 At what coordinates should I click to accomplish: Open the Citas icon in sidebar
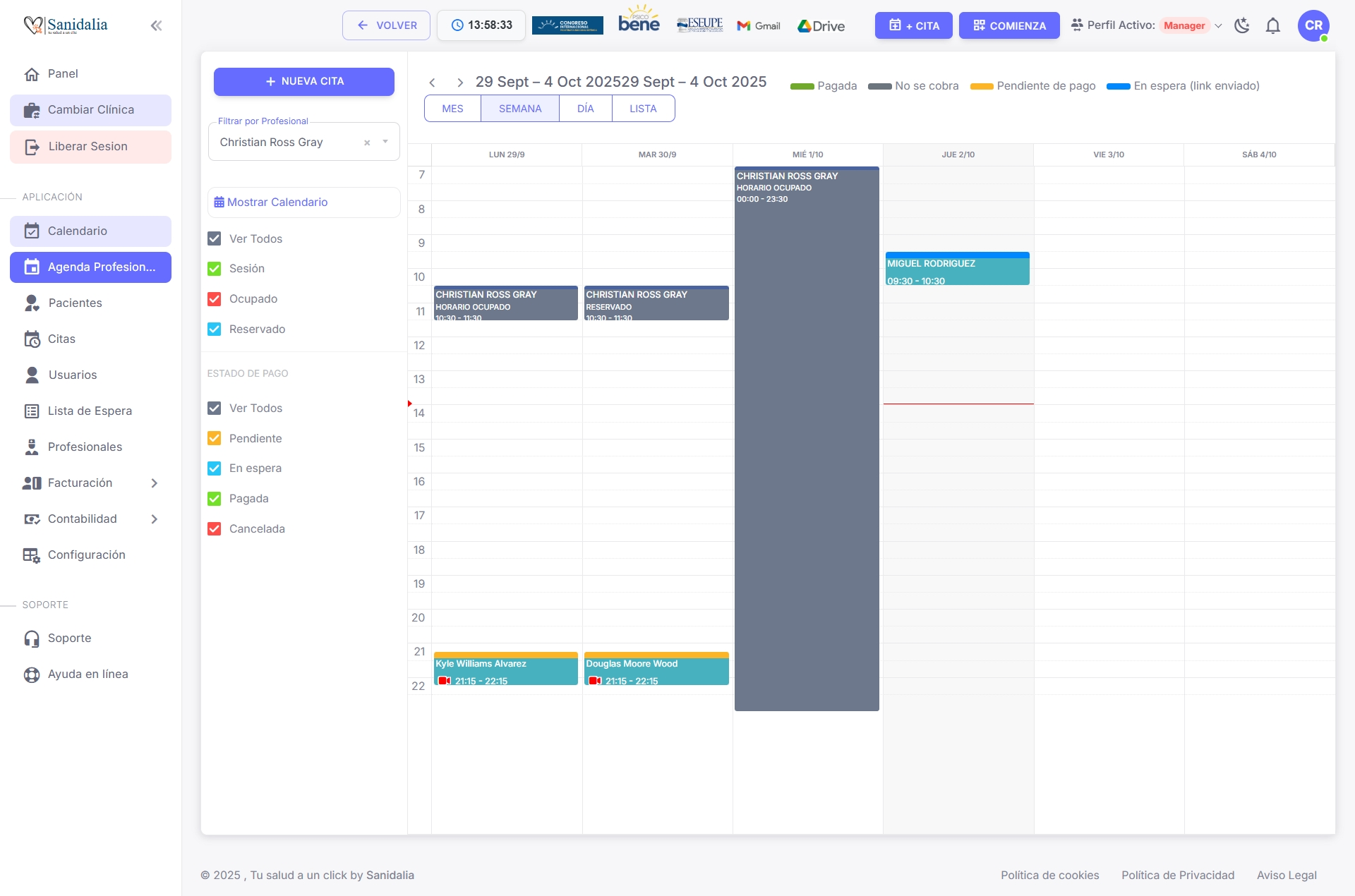click(x=32, y=339)
